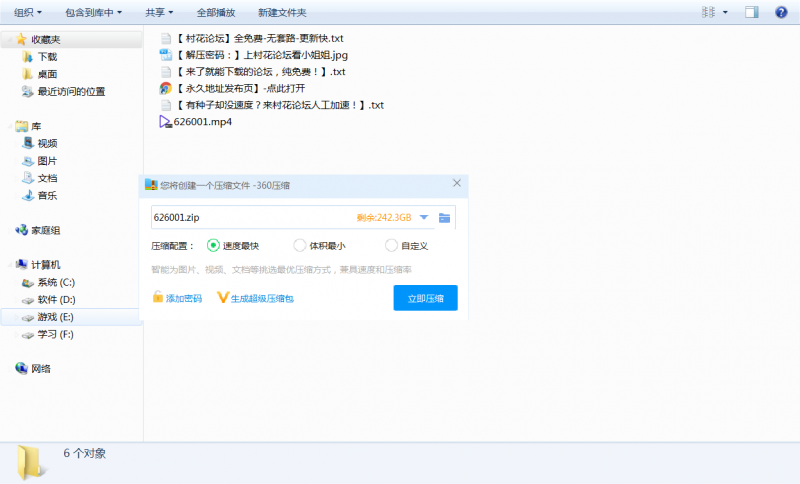800x484 pixels.
Task: Expand the save path dropdown arrow
Action: point(424,218)
